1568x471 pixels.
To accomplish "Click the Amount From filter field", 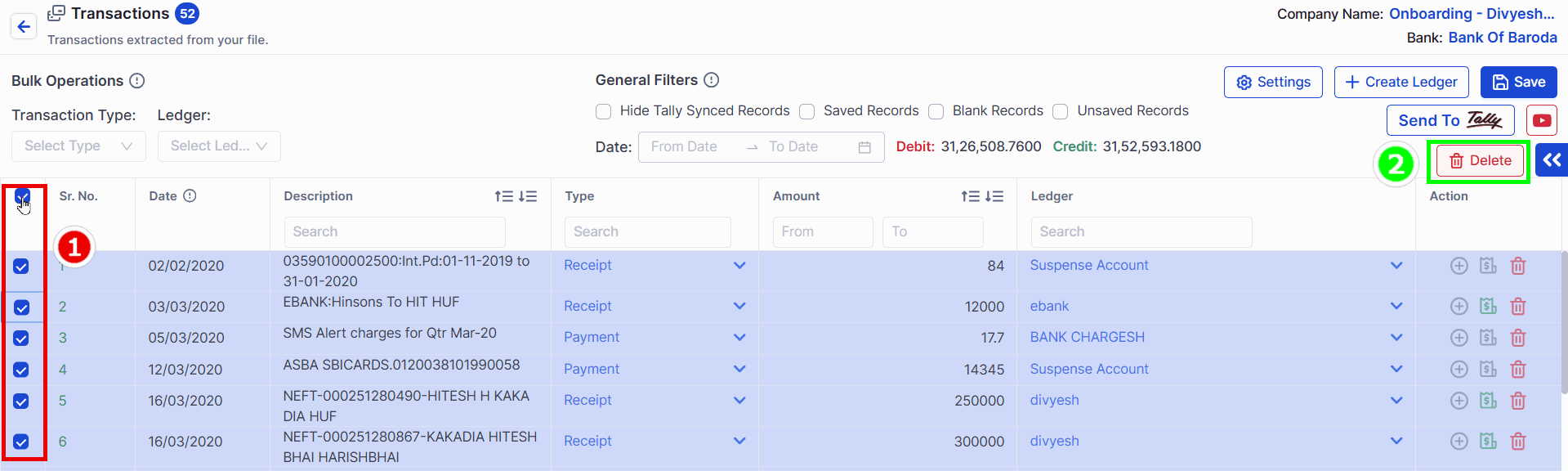I will click(823, 232).
